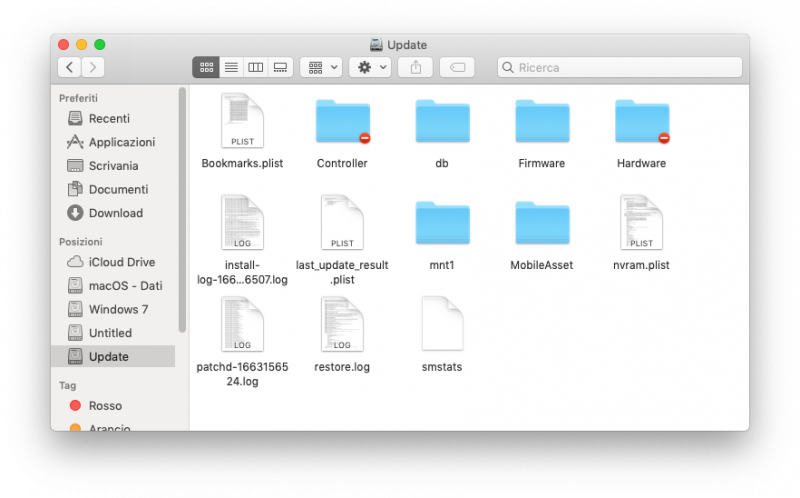Select the Controller folder icon
This screenshot has width=800, height=498.
coord(342,121)
